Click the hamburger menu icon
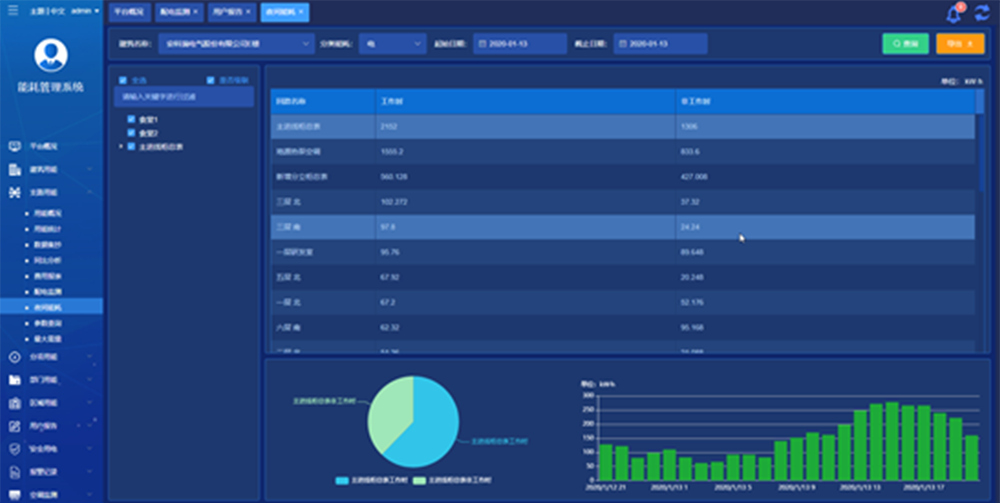Screen dimensions: 1000x503 click(x=12, y=11)
